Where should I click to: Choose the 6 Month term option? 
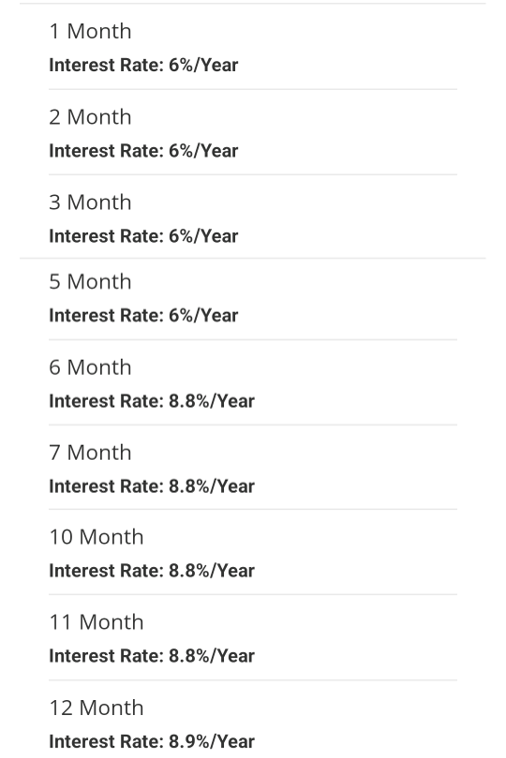253,382
